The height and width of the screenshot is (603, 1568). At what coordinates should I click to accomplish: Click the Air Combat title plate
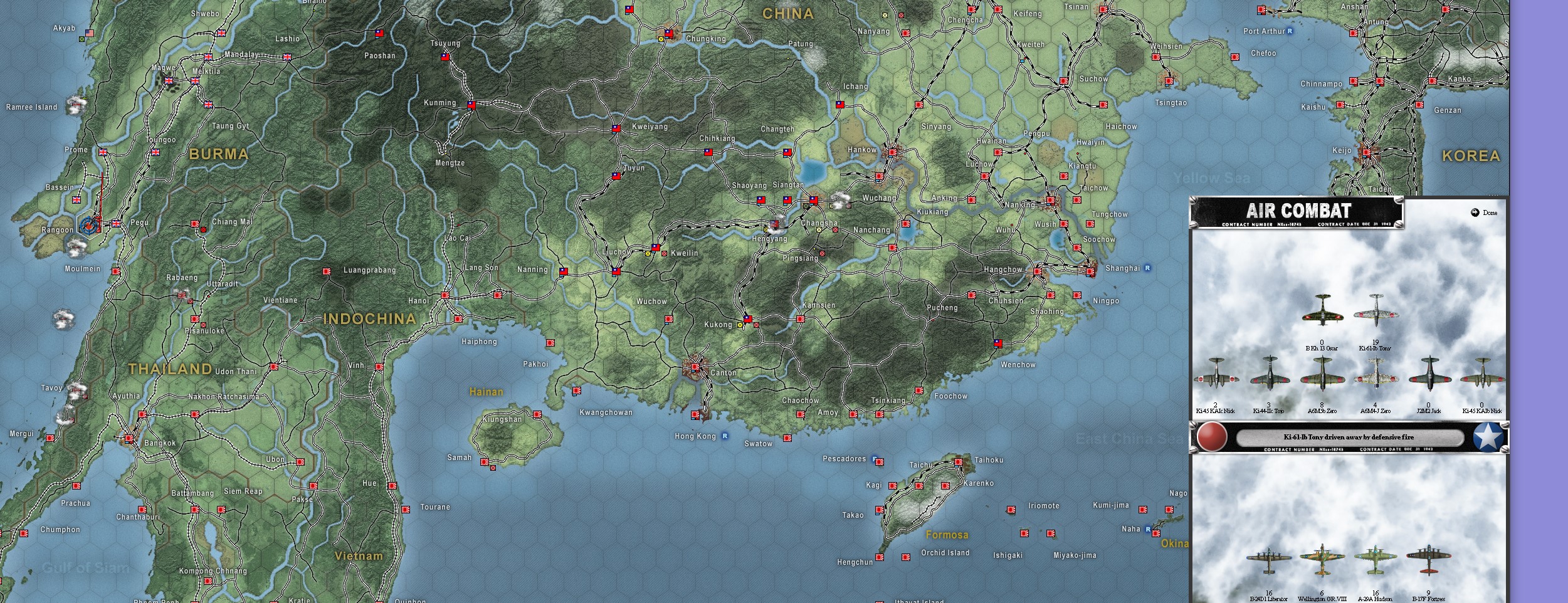[x=1297, y=212]
